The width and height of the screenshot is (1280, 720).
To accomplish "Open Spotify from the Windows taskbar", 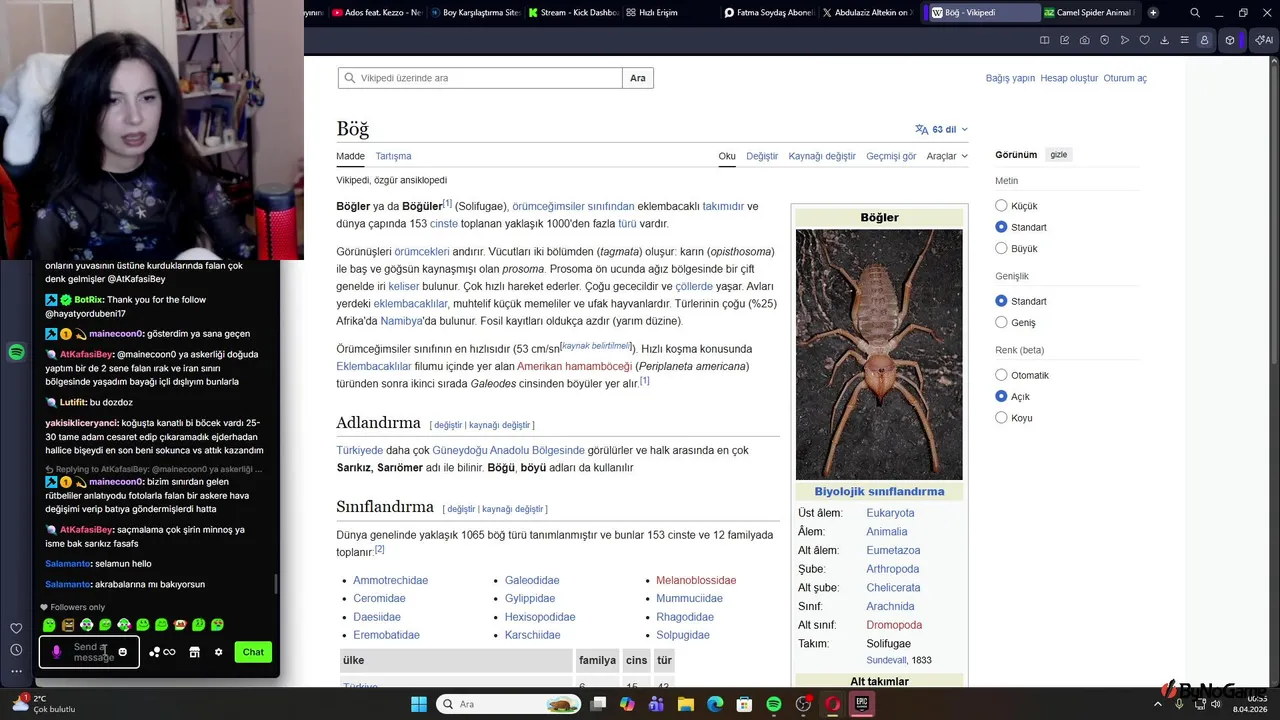I will [x=774, y=704].
